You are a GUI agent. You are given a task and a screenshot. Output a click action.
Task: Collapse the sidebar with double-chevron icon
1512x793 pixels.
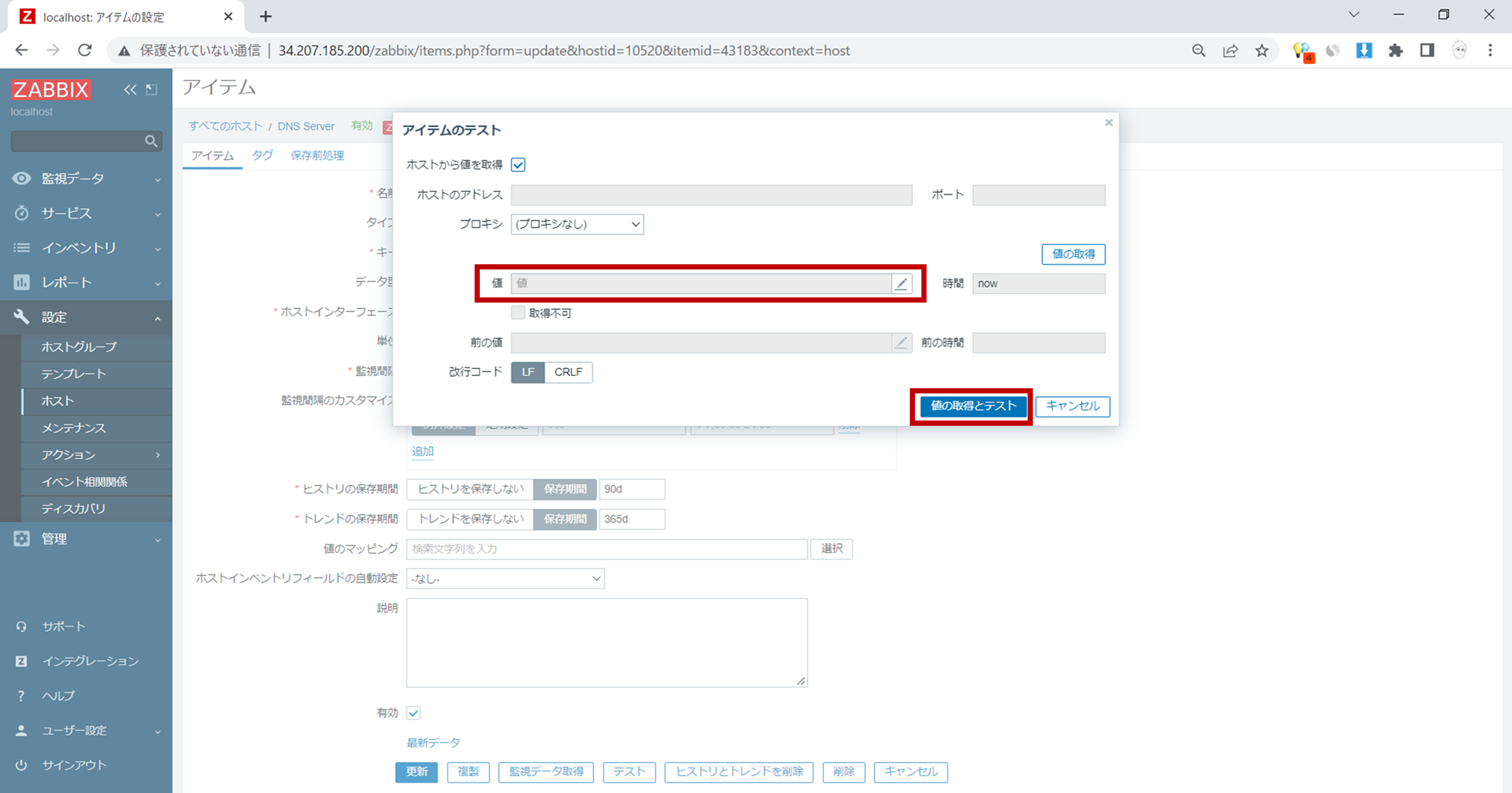130,90
